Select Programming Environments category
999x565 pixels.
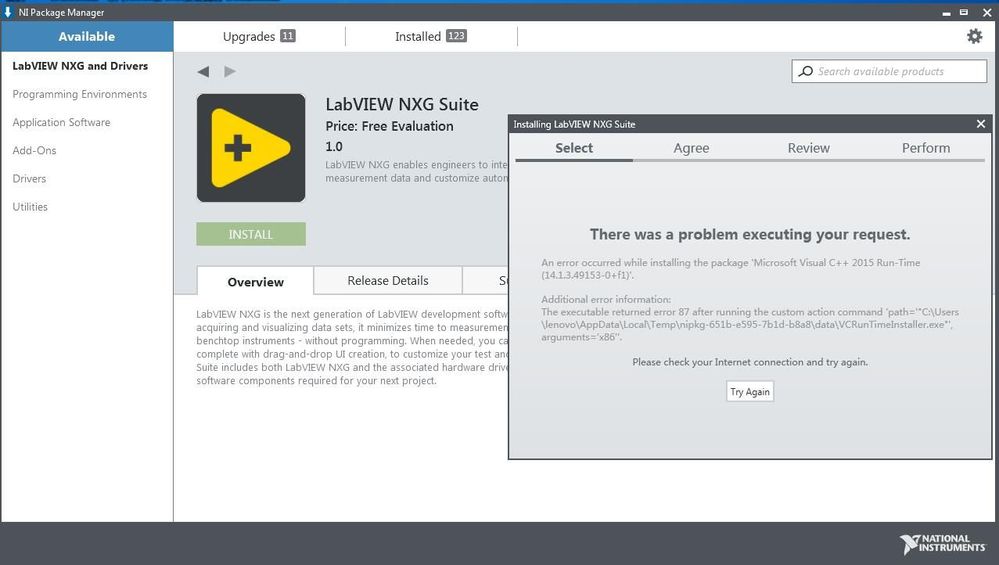click(x=80, y=94)
